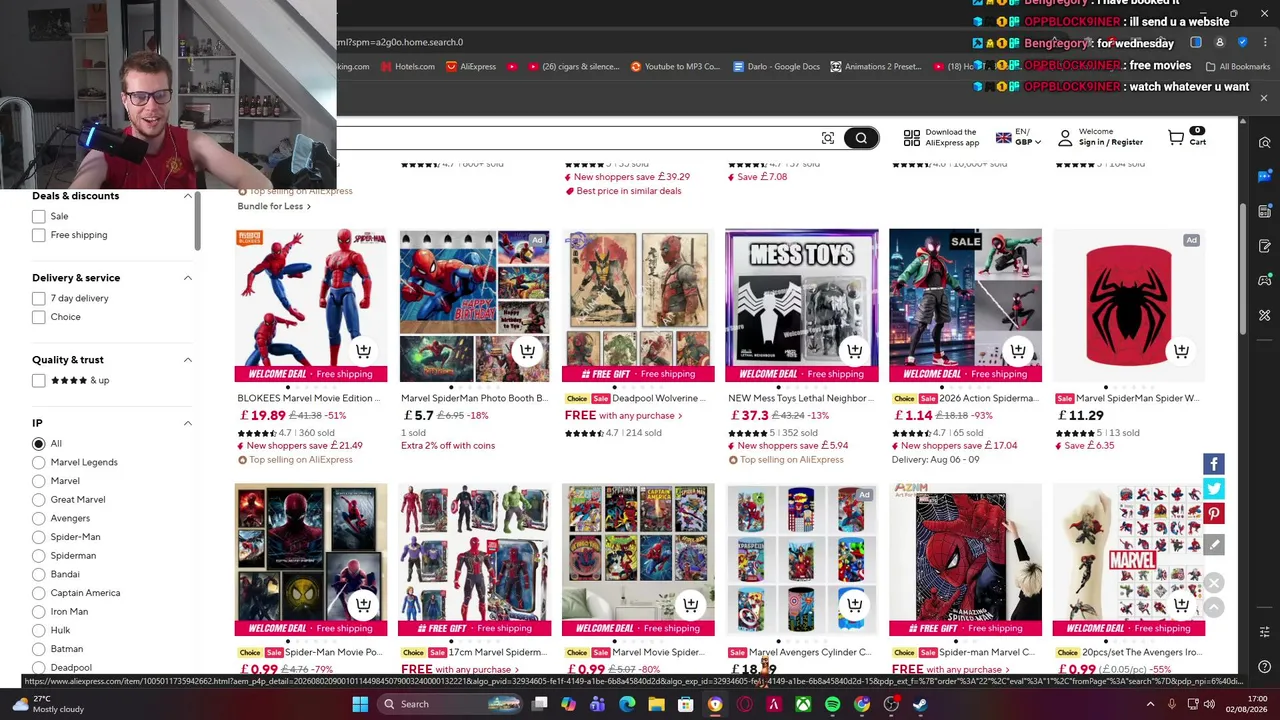Share page on Twitter

point(1213,489)
